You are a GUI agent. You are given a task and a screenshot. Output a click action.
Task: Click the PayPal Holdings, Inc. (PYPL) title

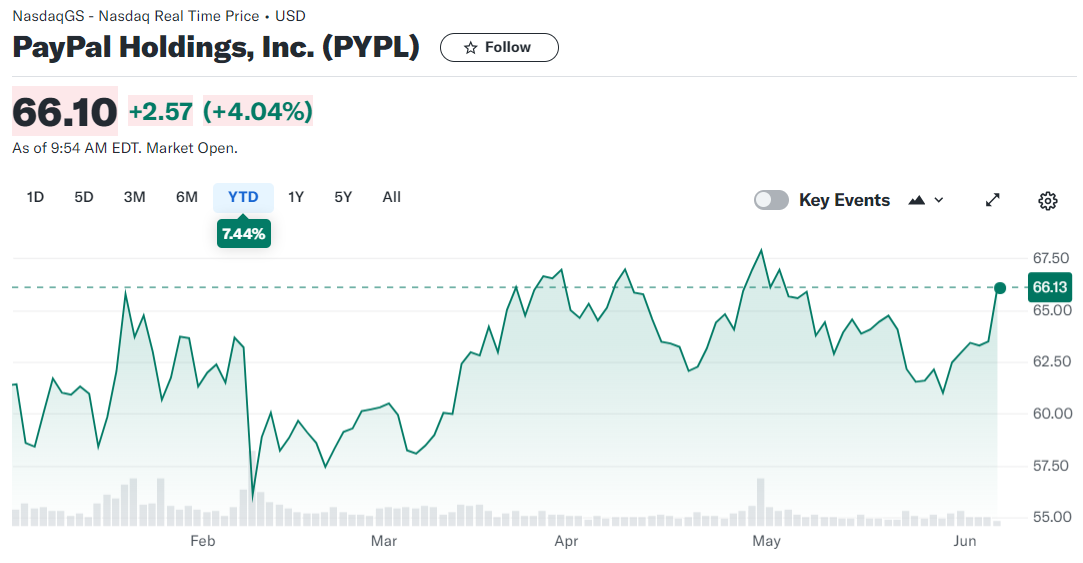216,47
